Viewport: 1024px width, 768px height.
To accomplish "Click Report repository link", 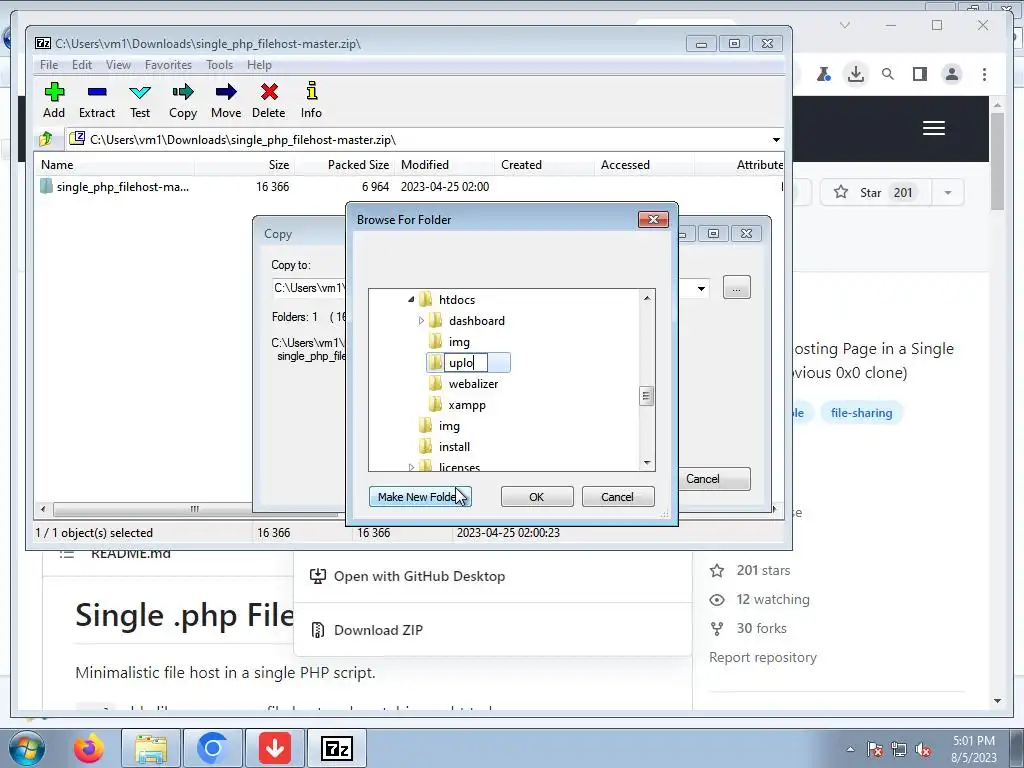I will tap(763, 657).
